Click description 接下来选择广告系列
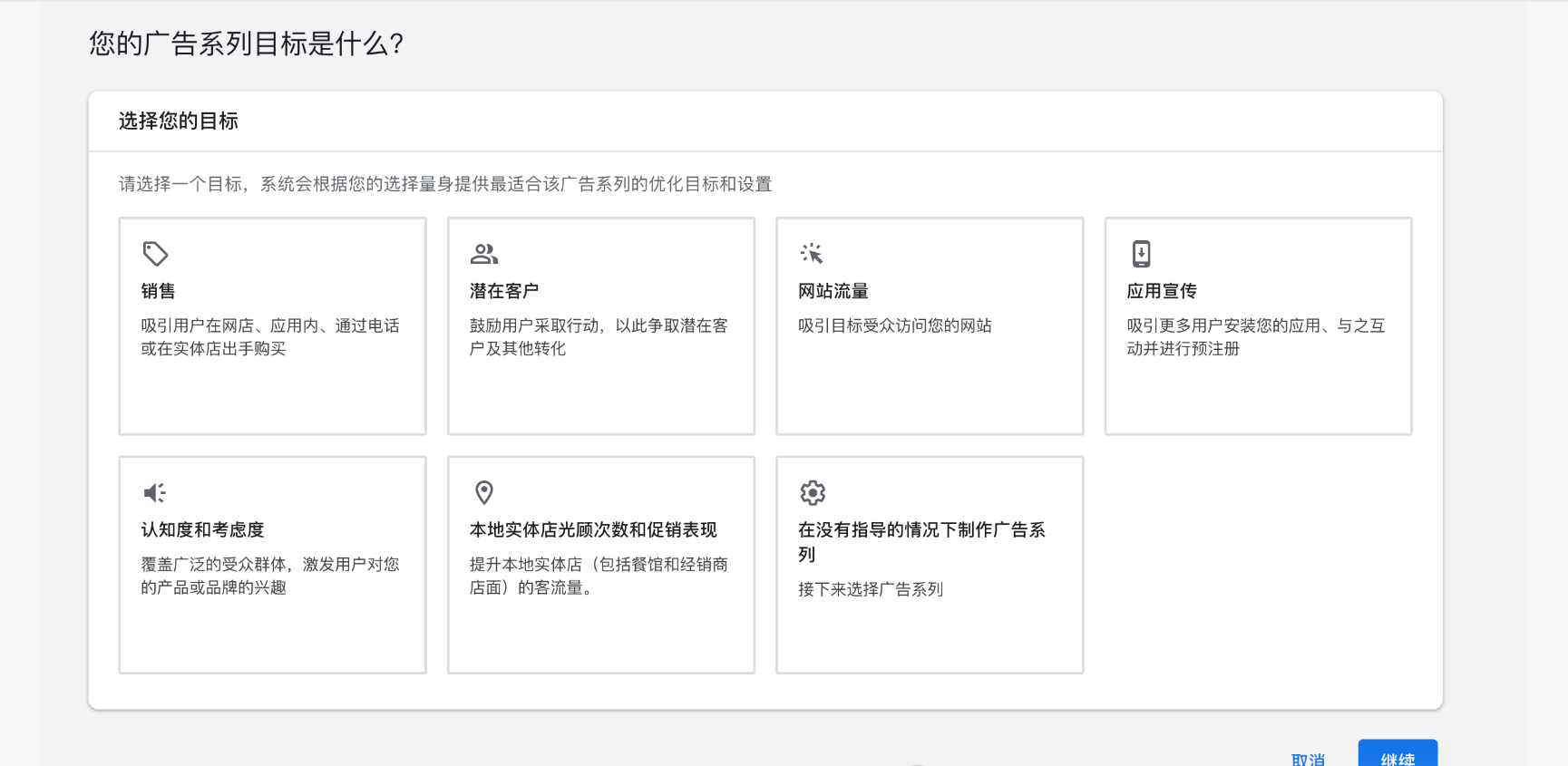Viewport: 1568px width, 766px height. [x=871, y=589]
